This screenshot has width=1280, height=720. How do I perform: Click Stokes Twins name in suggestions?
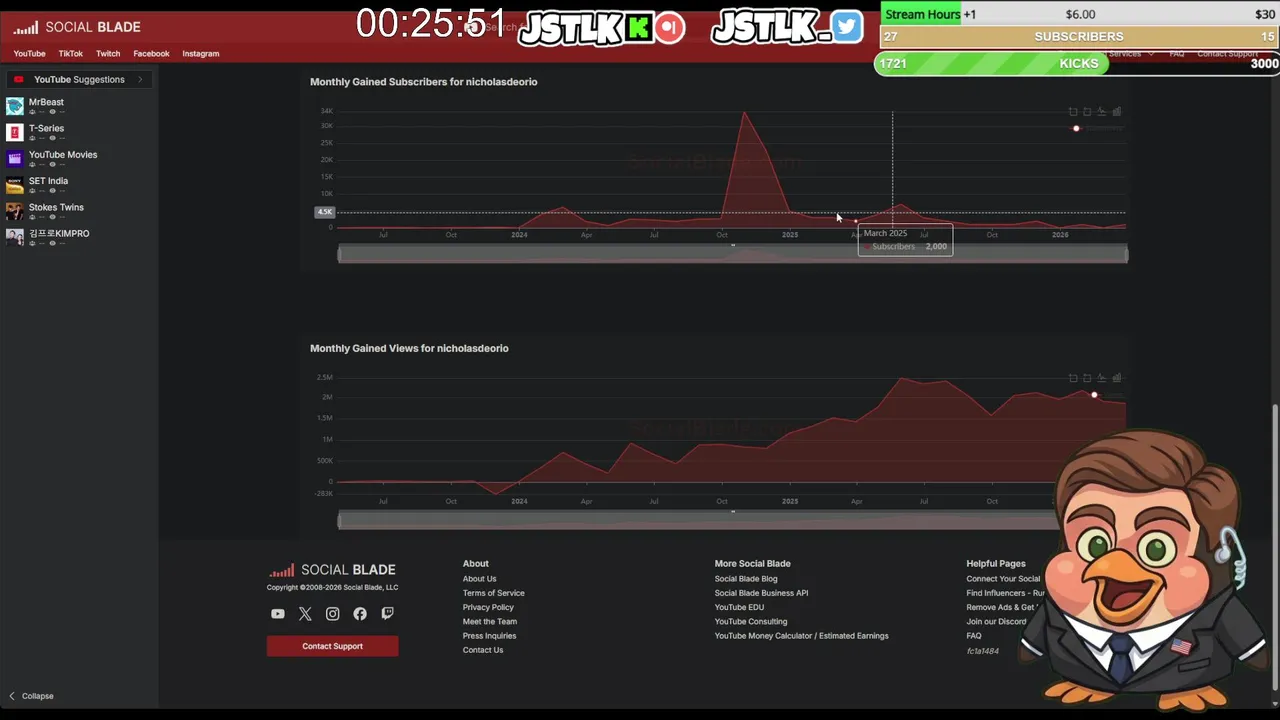56,207
